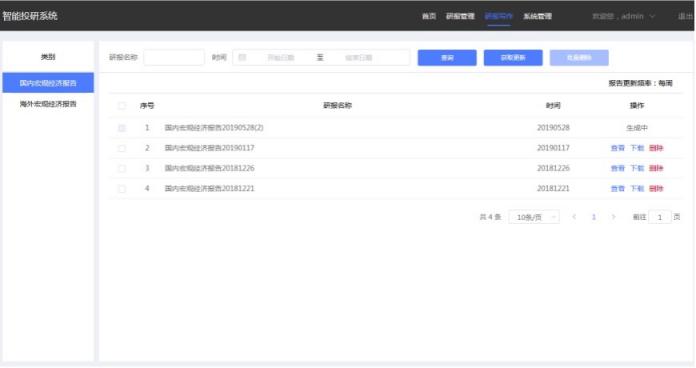Download the report dated 20181221
The height and width of the screenshot is (368, 696).
coord(637,189)
